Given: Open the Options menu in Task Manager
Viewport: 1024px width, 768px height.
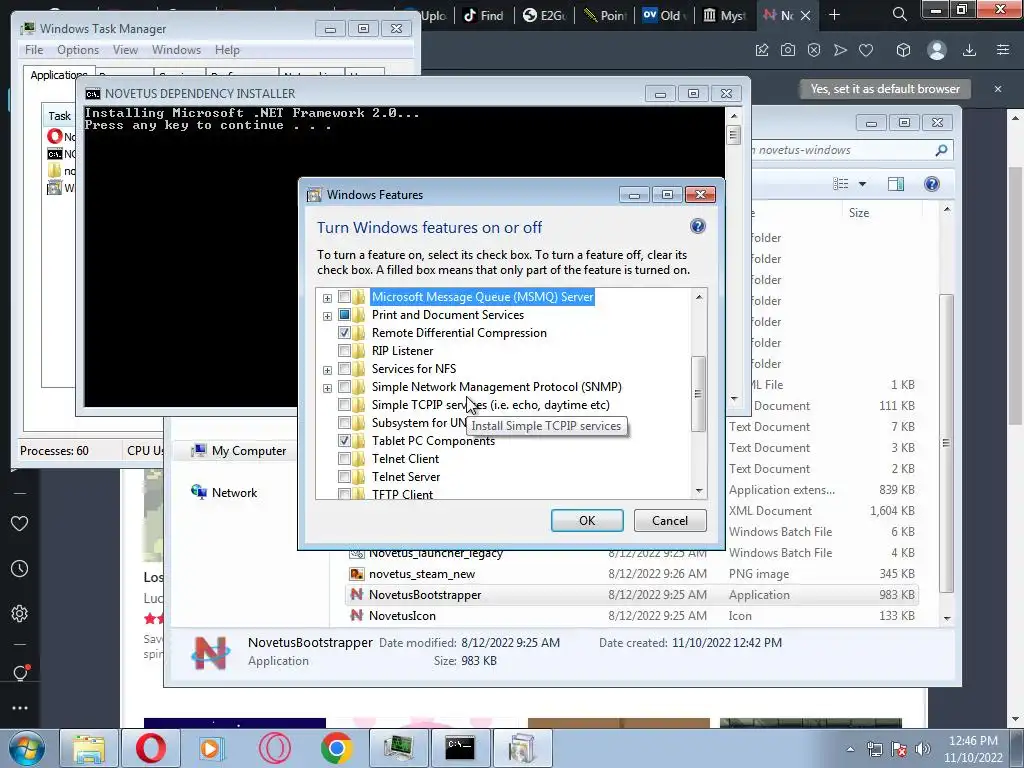Looking at the screenshot, I should coord(78,50).
